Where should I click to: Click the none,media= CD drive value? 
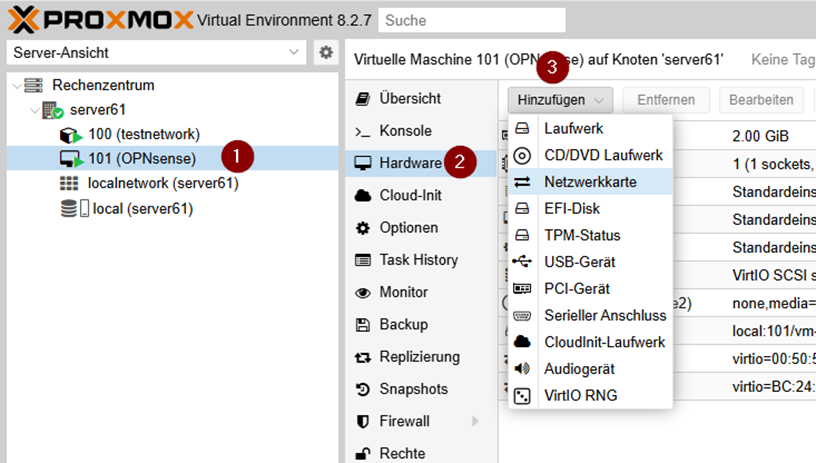774,303
